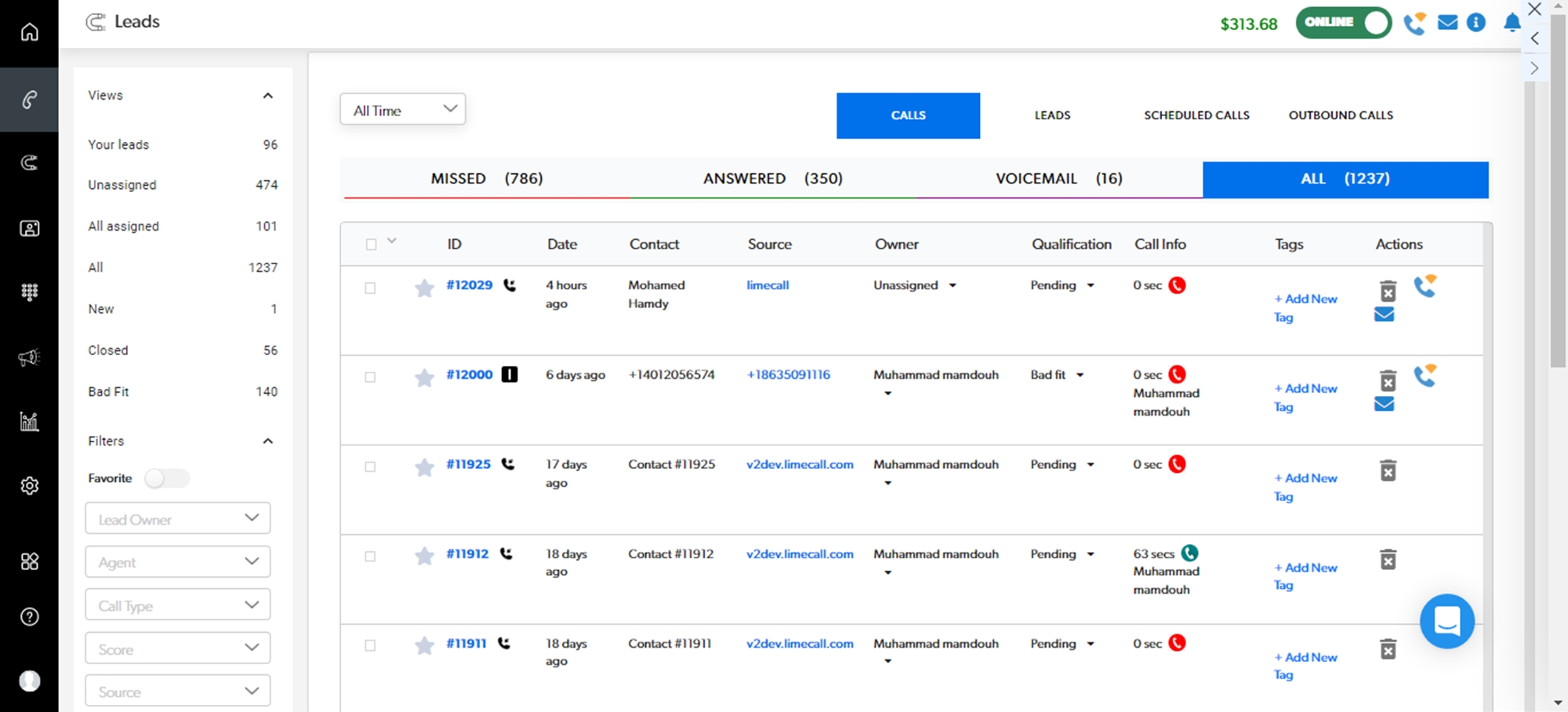The height and width of the screenshot is (712, 1568).
Task: Switch to the SCHEDULED CALLS tab
Action: [1196, 115]
